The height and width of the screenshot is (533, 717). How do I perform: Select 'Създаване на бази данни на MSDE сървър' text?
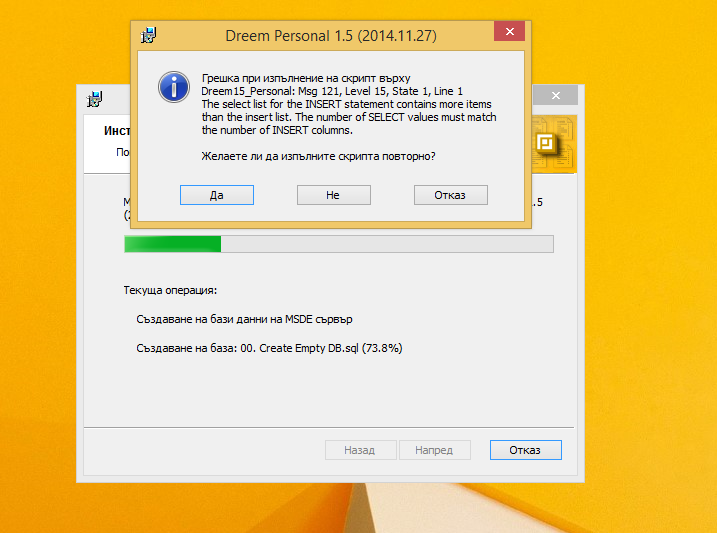244,319
